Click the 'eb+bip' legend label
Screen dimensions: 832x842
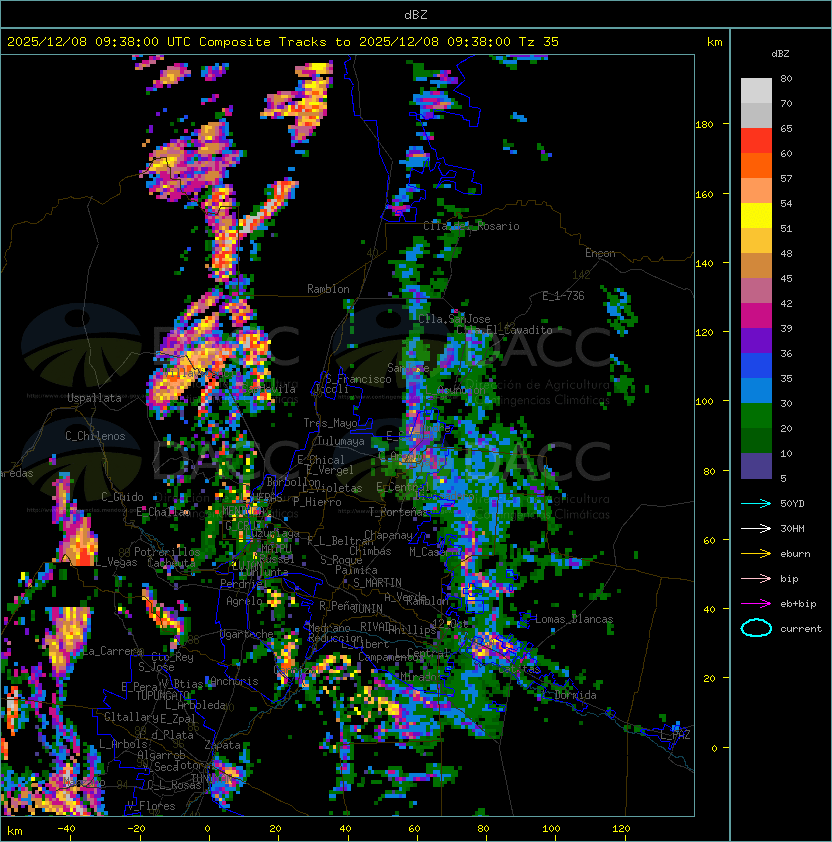point(798,604)
